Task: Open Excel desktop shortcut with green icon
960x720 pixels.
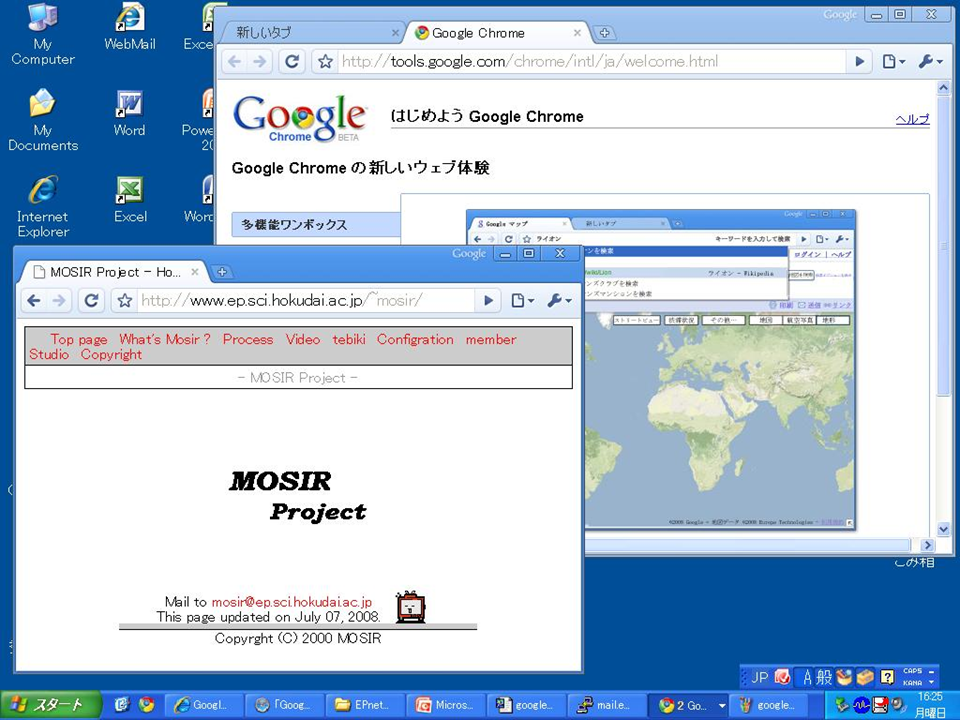Action: [130, 200]
